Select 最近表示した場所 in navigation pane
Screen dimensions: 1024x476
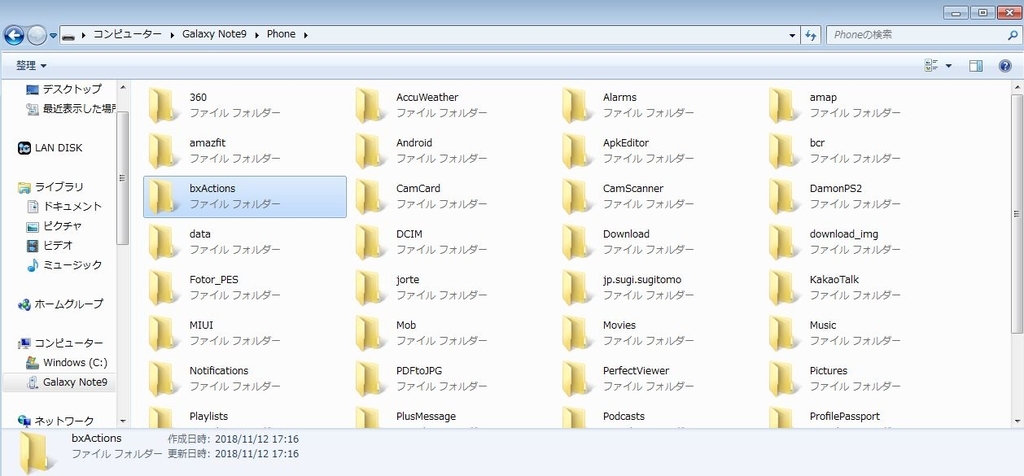pos(71,109)
